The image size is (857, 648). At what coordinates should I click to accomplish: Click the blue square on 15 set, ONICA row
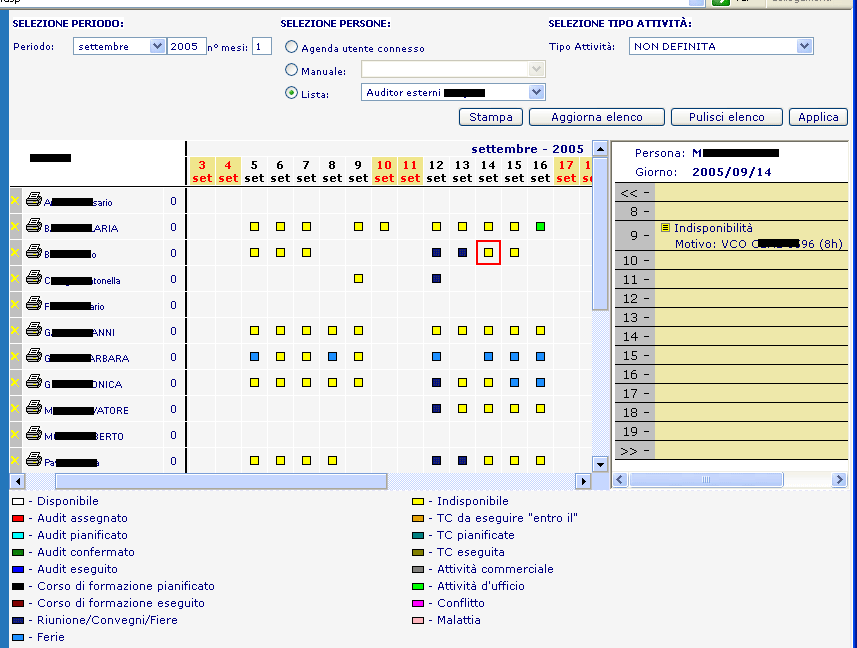pyautogui.click(x=514, y=382)
